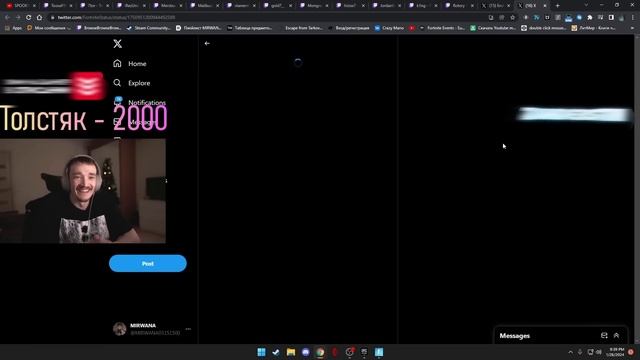Click the blue Post button

pyautogui.click(x=148, y=264)
